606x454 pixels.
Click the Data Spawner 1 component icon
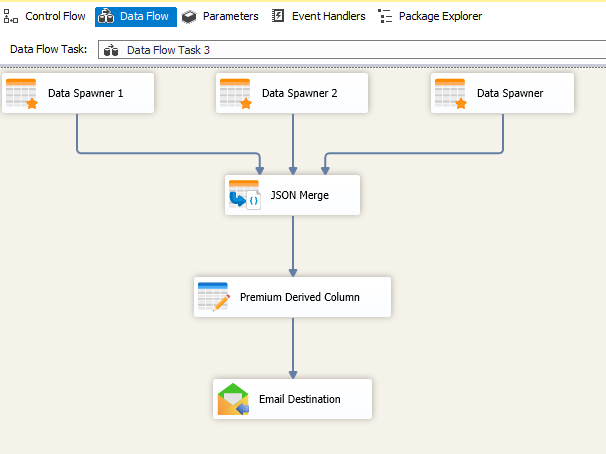[22, 94]
